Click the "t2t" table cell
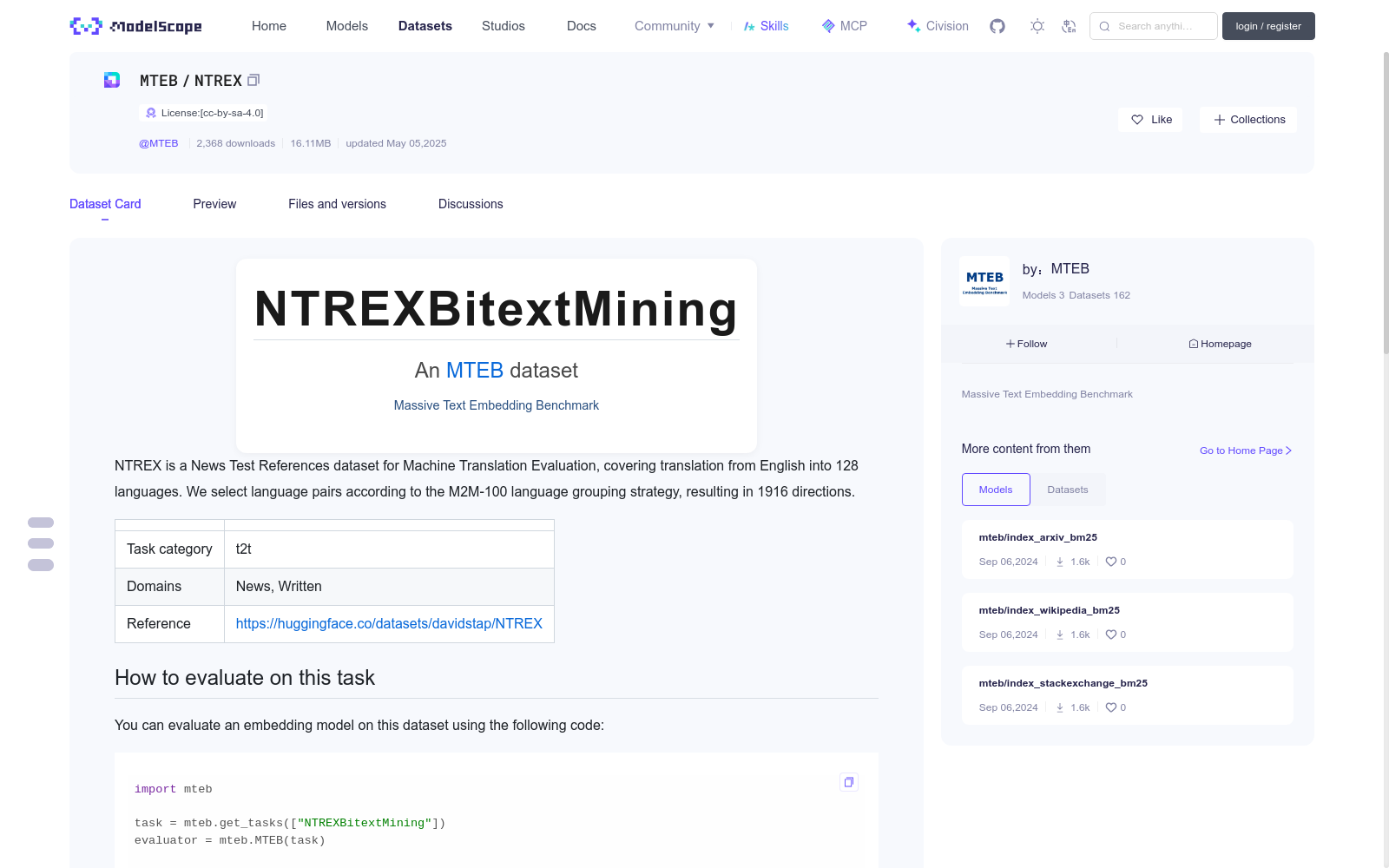This screenshot has height=868, width=1389. pyautogui.click(x=389, y=549)
